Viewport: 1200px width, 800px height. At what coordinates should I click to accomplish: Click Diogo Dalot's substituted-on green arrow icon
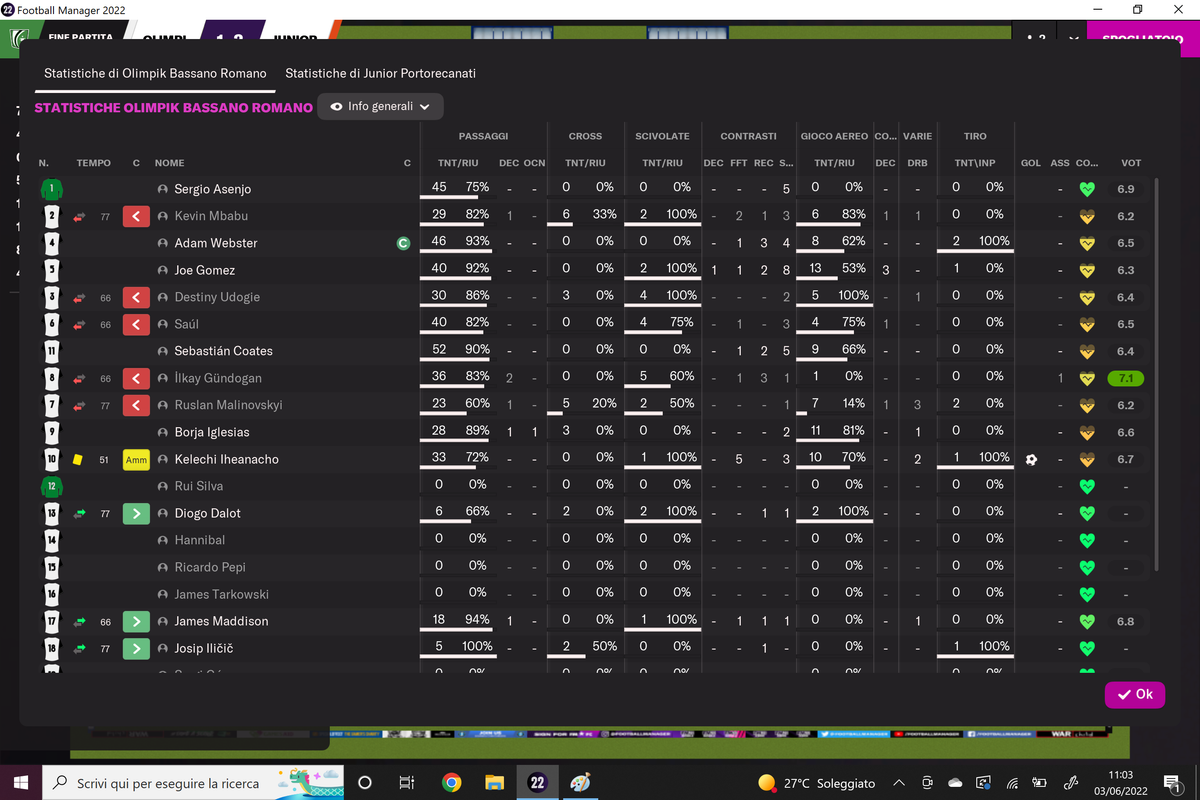coord(136,513)
